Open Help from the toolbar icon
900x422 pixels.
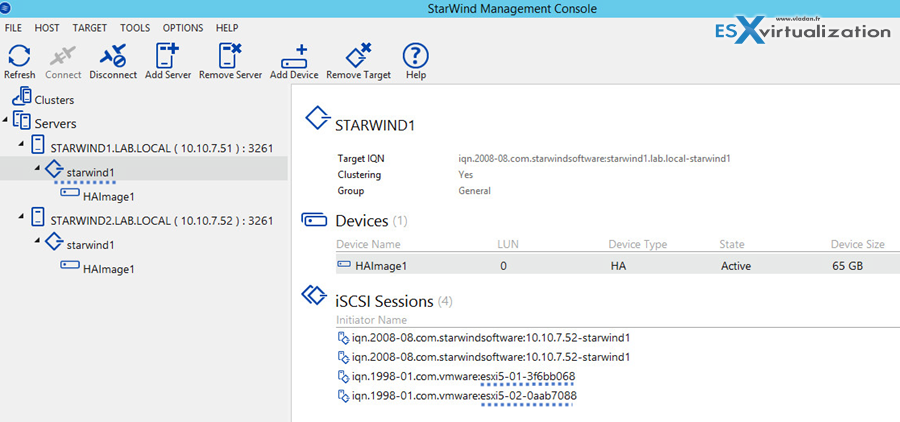point(416,56)
